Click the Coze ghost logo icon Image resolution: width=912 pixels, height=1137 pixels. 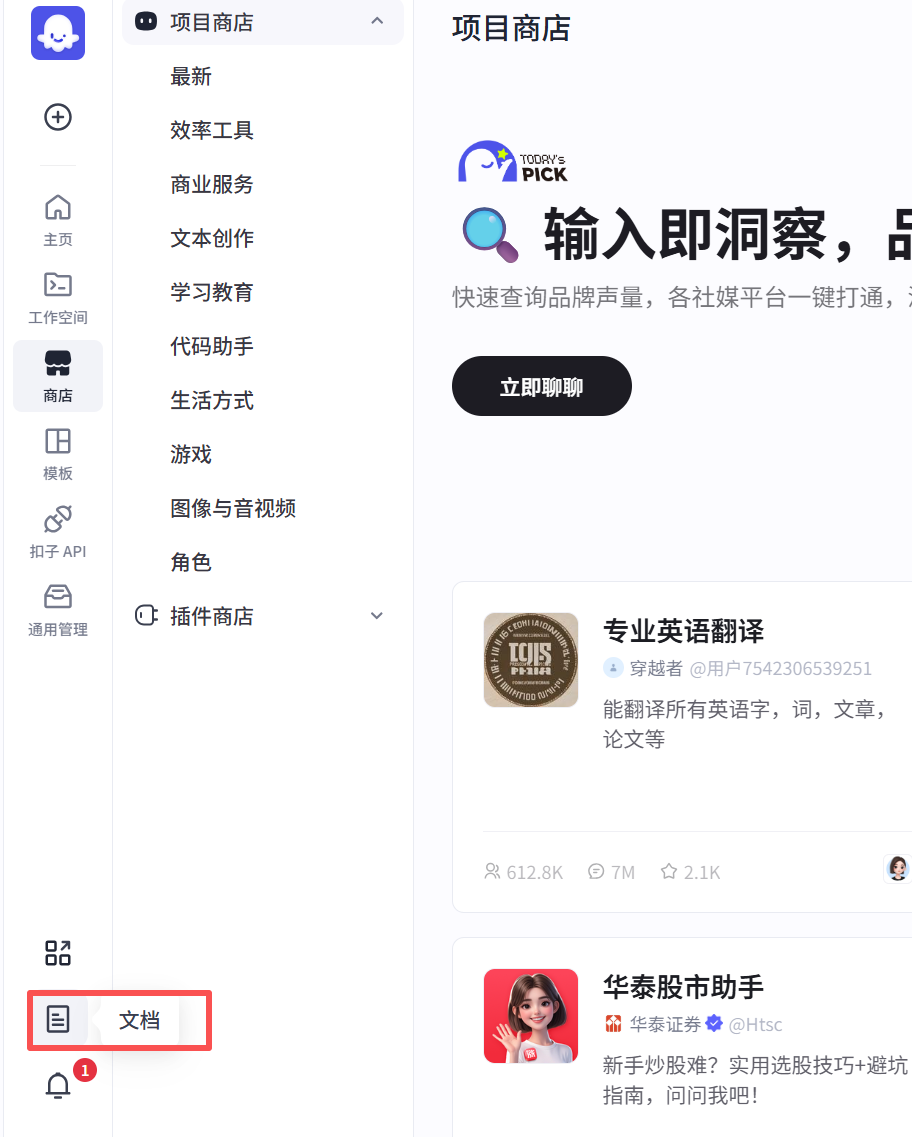click(58, 33)
